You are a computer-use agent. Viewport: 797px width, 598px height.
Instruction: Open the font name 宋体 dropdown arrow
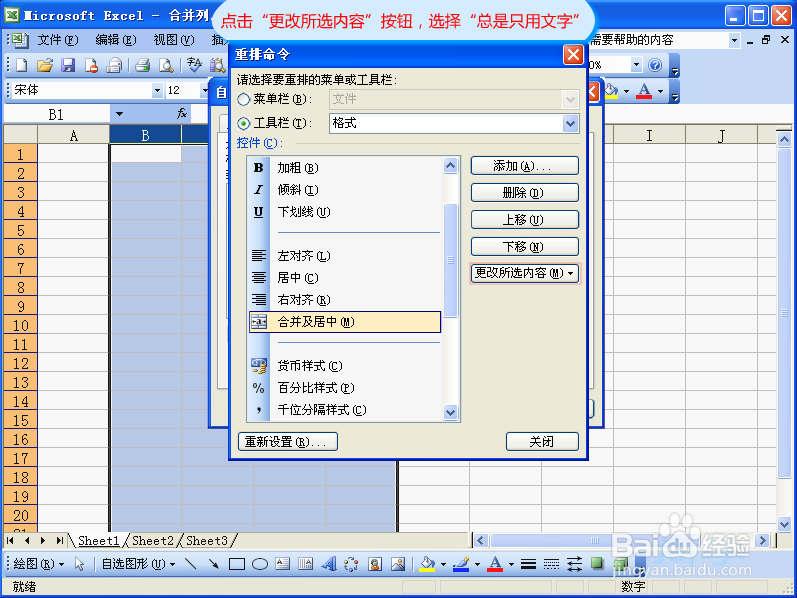tap(158, 91)
